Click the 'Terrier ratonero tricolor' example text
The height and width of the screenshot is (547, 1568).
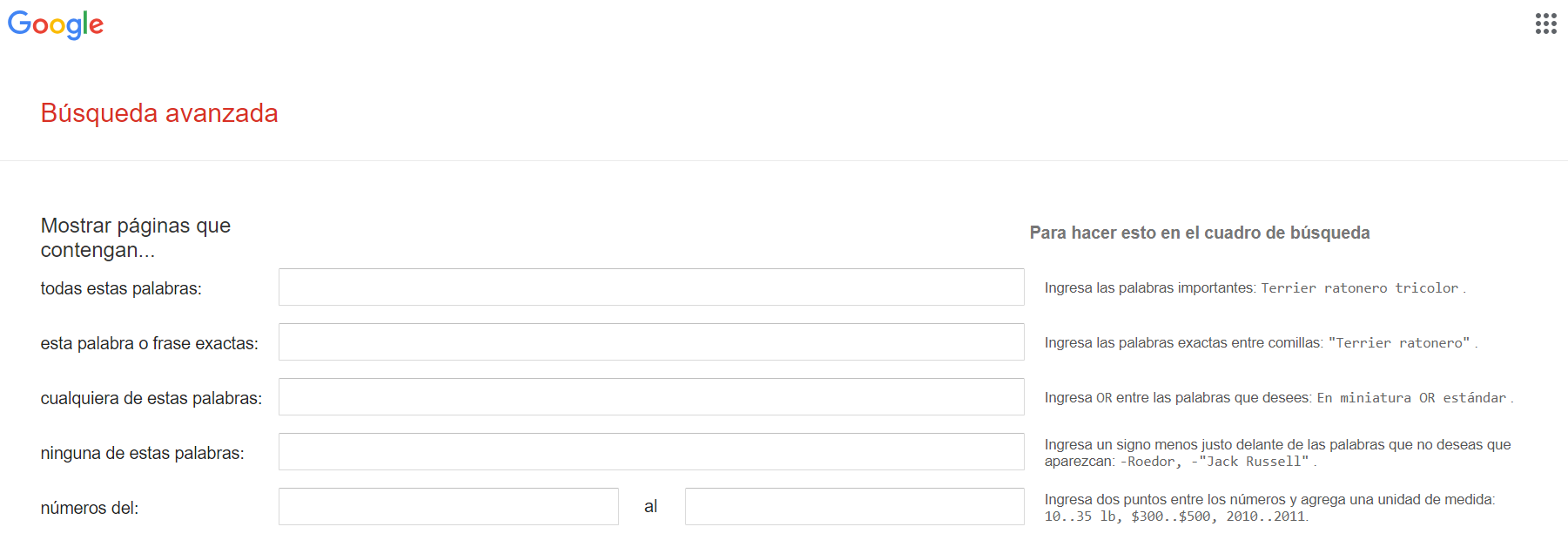tap(1359, 288)
